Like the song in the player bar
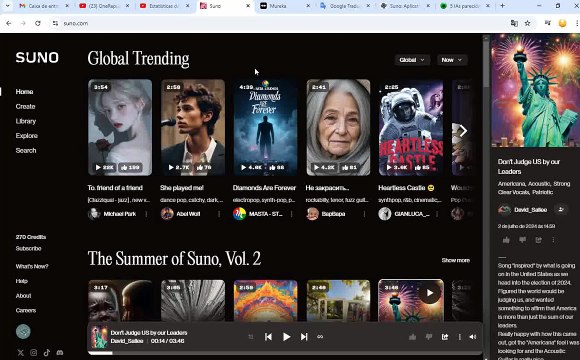 coord(412,337)
